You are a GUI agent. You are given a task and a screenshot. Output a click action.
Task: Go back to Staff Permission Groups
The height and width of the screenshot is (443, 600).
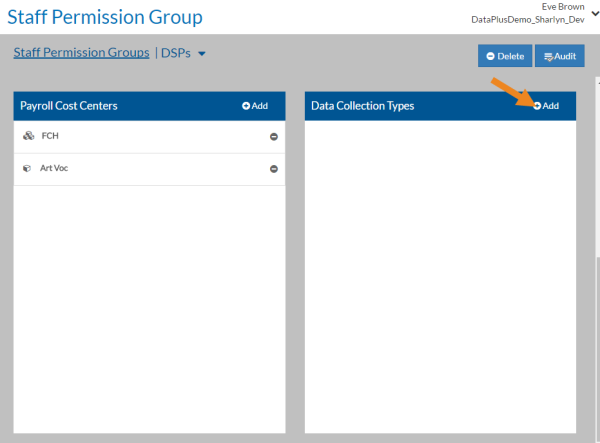coord(81,53)
